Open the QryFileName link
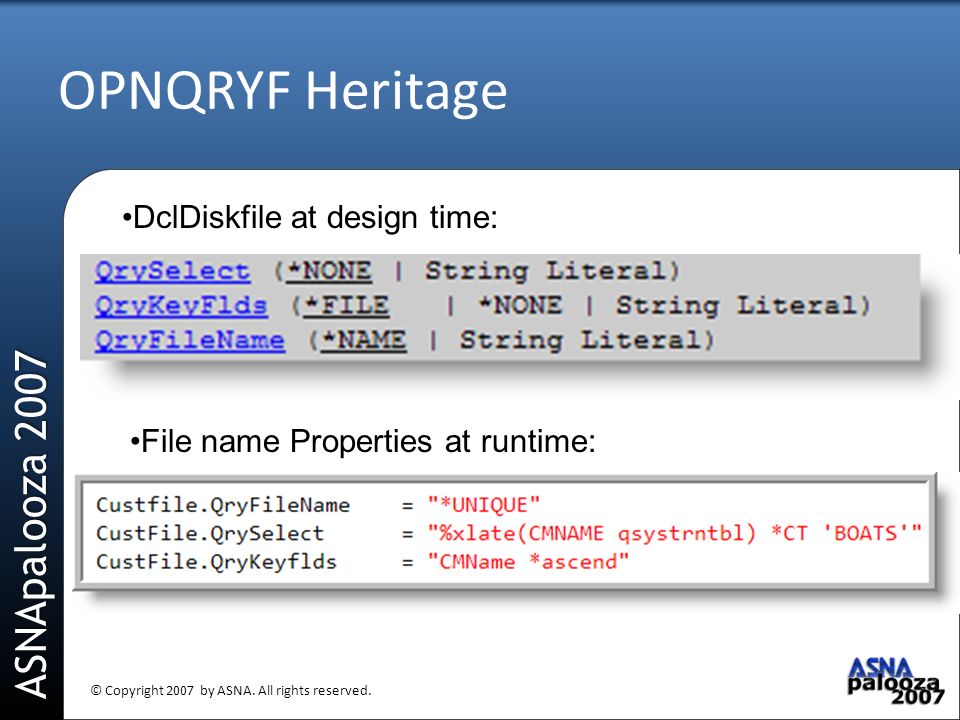960x720 pixels. (190, 340)
